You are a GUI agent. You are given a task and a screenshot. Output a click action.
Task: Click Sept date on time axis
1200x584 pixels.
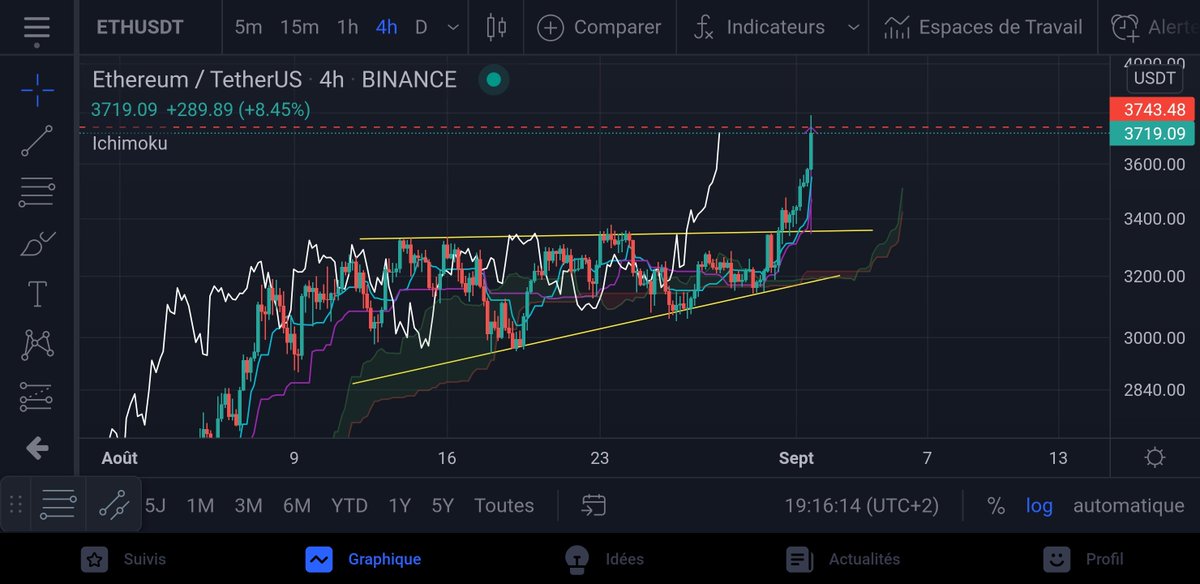pyautogui.click(x=795, y=458)
